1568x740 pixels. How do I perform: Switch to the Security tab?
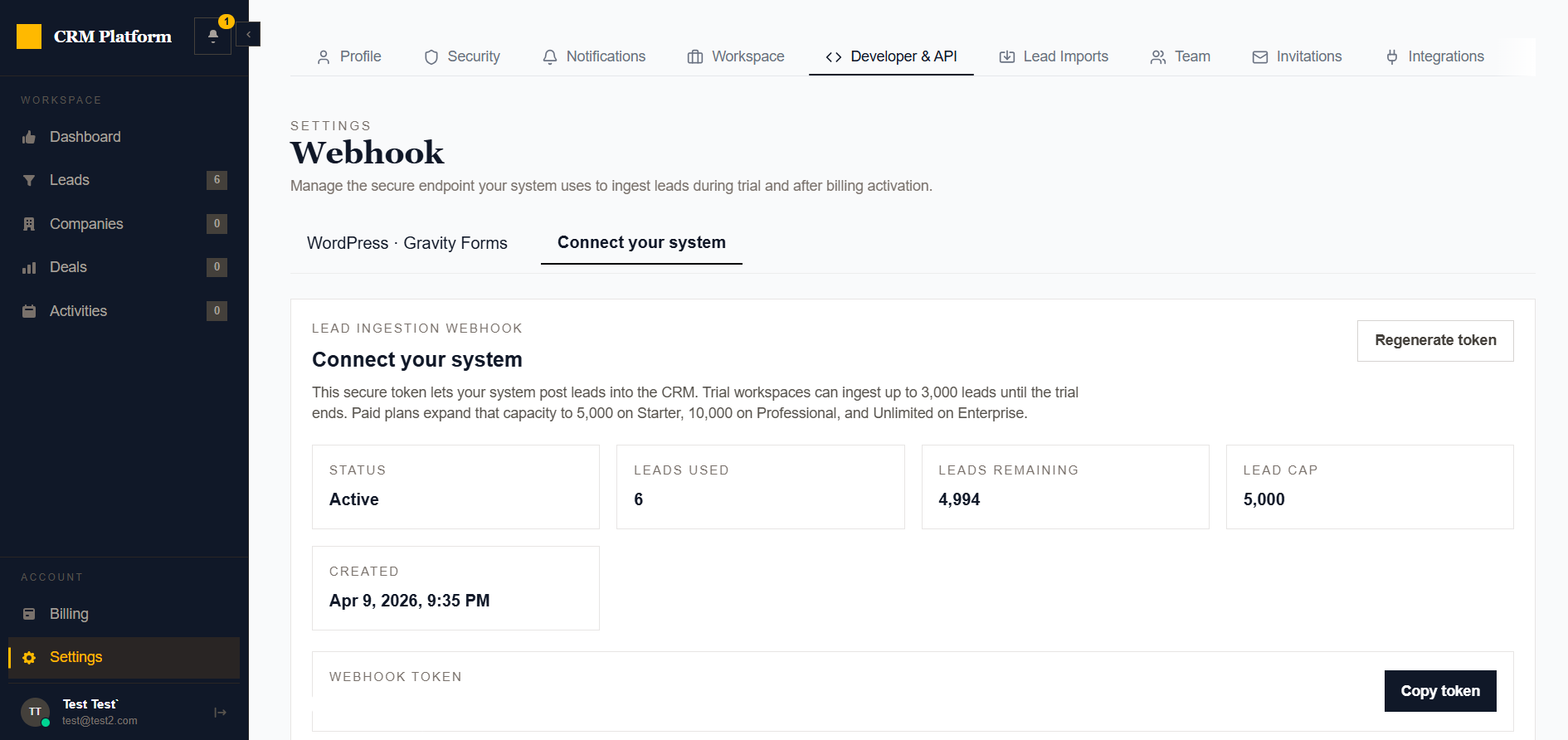point(462,56)
